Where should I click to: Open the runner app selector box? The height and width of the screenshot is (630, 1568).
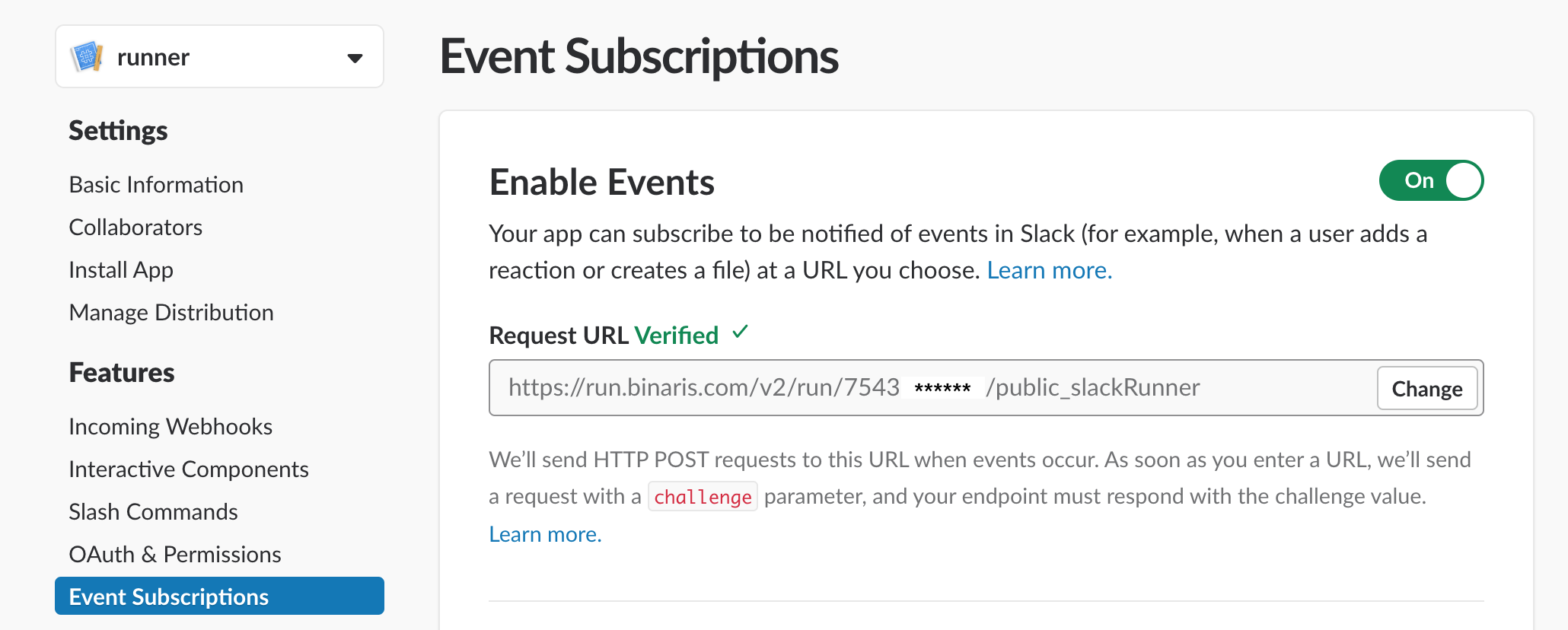tap(219, 57)
